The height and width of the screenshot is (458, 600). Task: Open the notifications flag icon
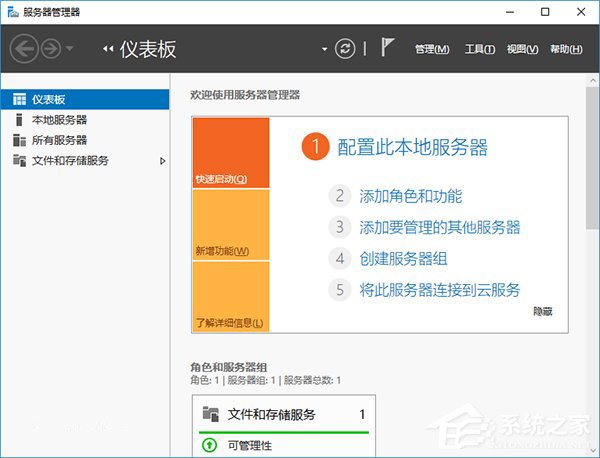click(387, 47)
